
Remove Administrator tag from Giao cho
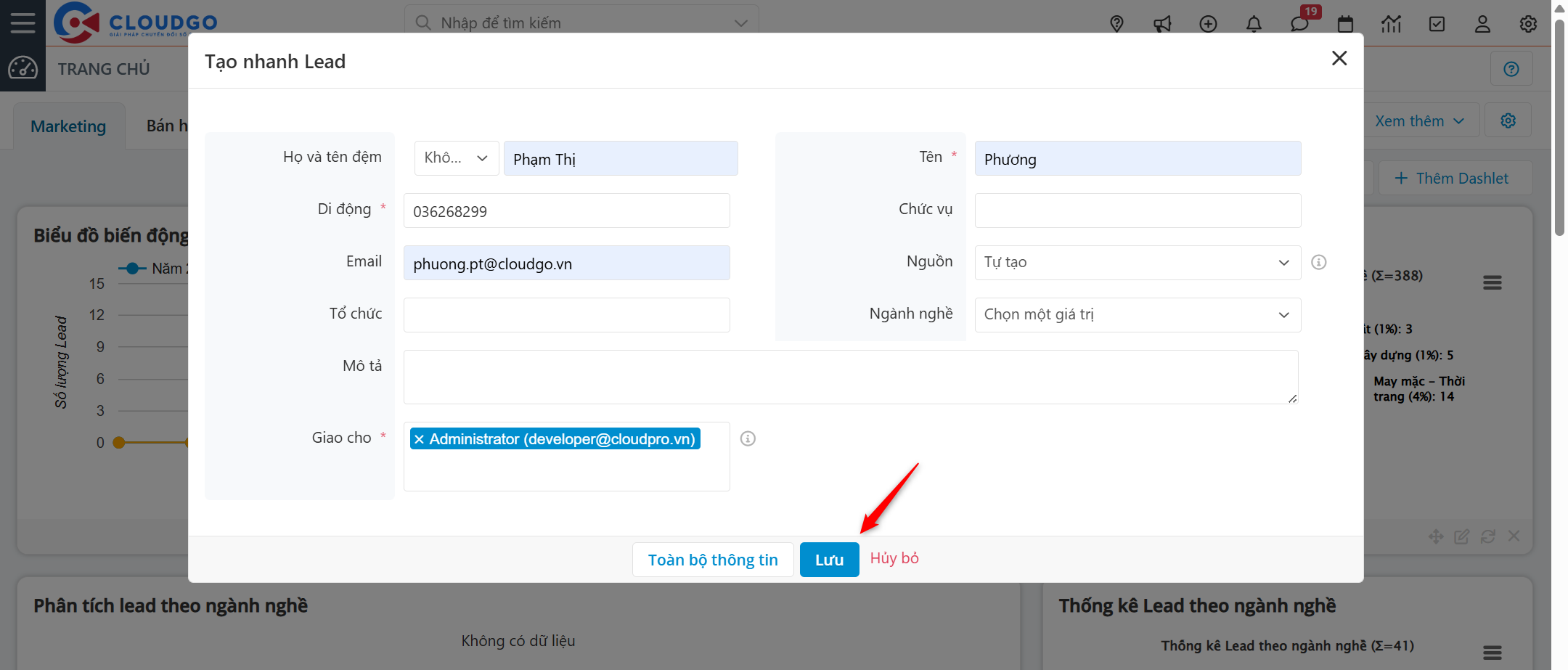click(419, 439)
